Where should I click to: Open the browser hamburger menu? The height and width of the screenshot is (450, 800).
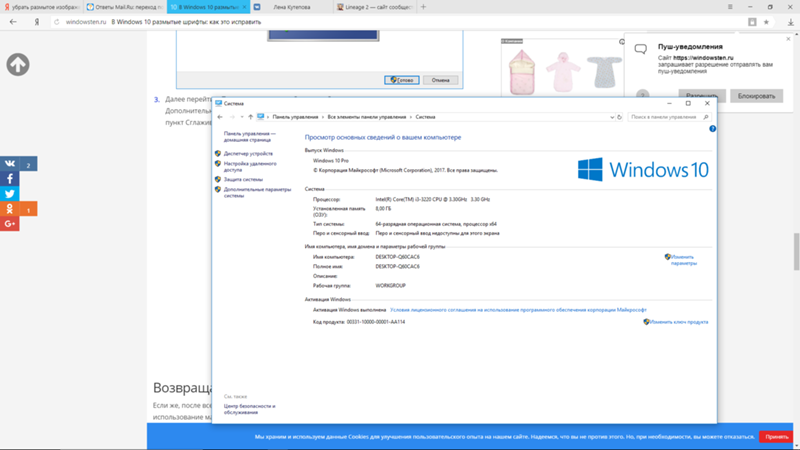click(730, 7)
